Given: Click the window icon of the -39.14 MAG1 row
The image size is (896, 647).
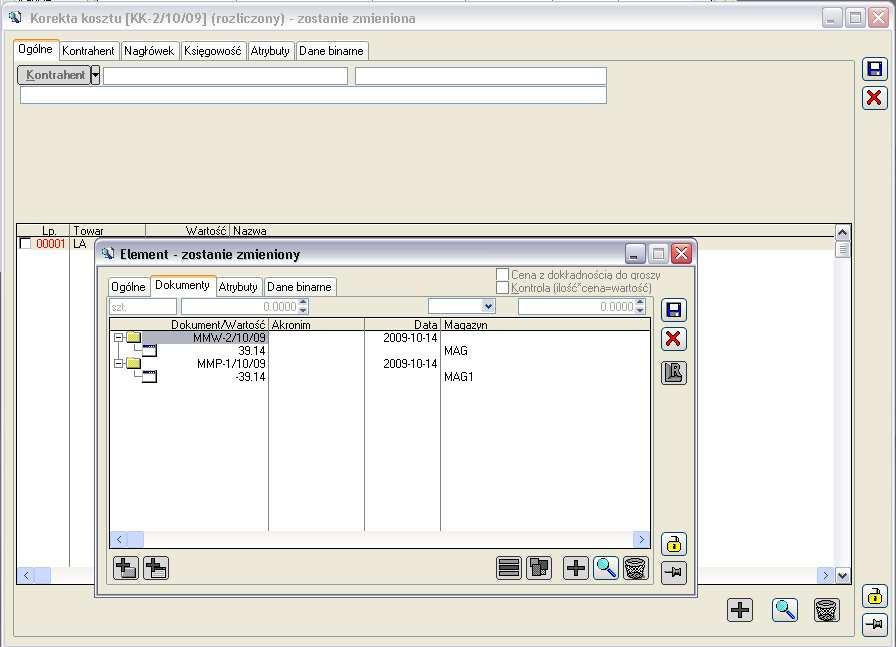Looking at the screenshot, I should tap(149, 376).
